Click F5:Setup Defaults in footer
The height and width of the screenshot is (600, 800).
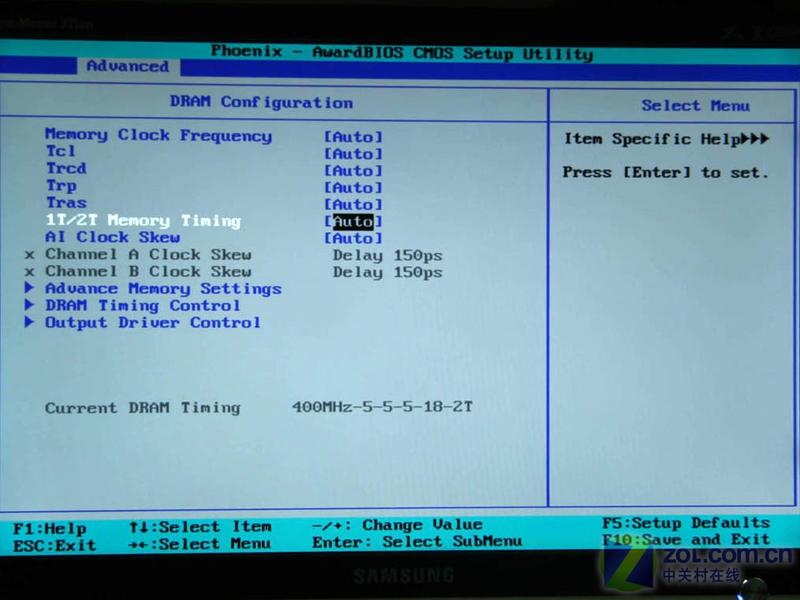[x=686, y=523]
